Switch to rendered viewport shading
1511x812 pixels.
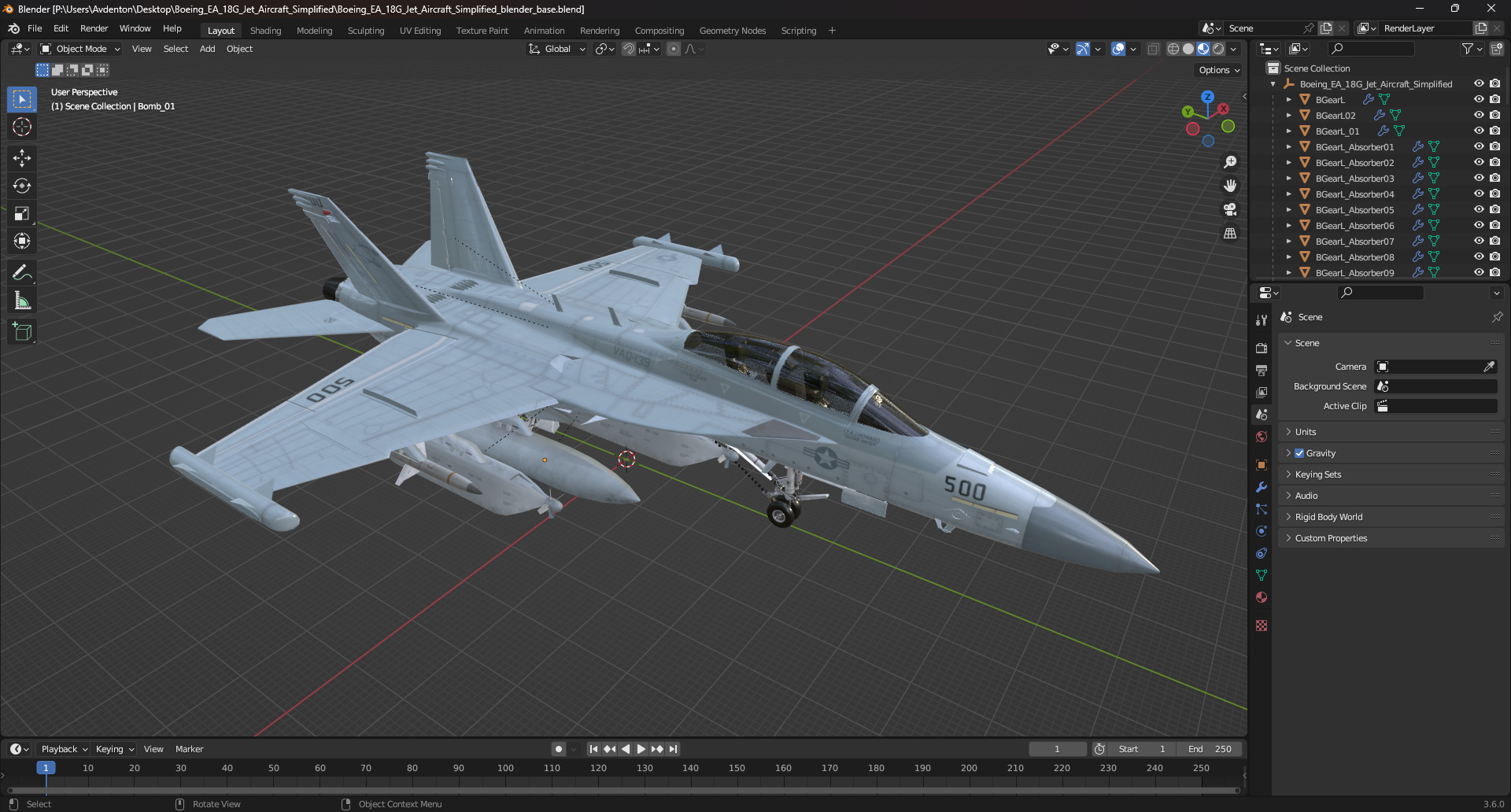click(x=1218, y=49)
